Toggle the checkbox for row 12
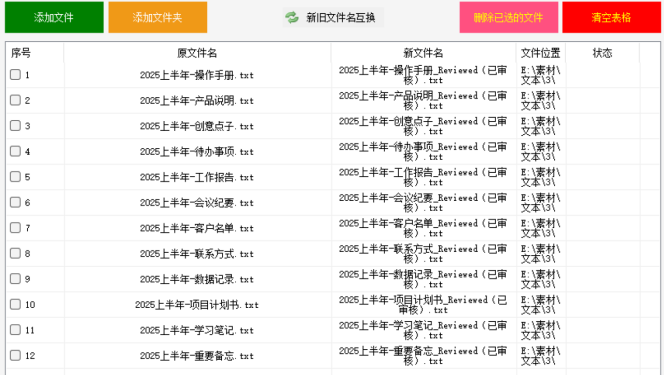The width and height of the screenshot is (665, 375). [x=15, y=355]
